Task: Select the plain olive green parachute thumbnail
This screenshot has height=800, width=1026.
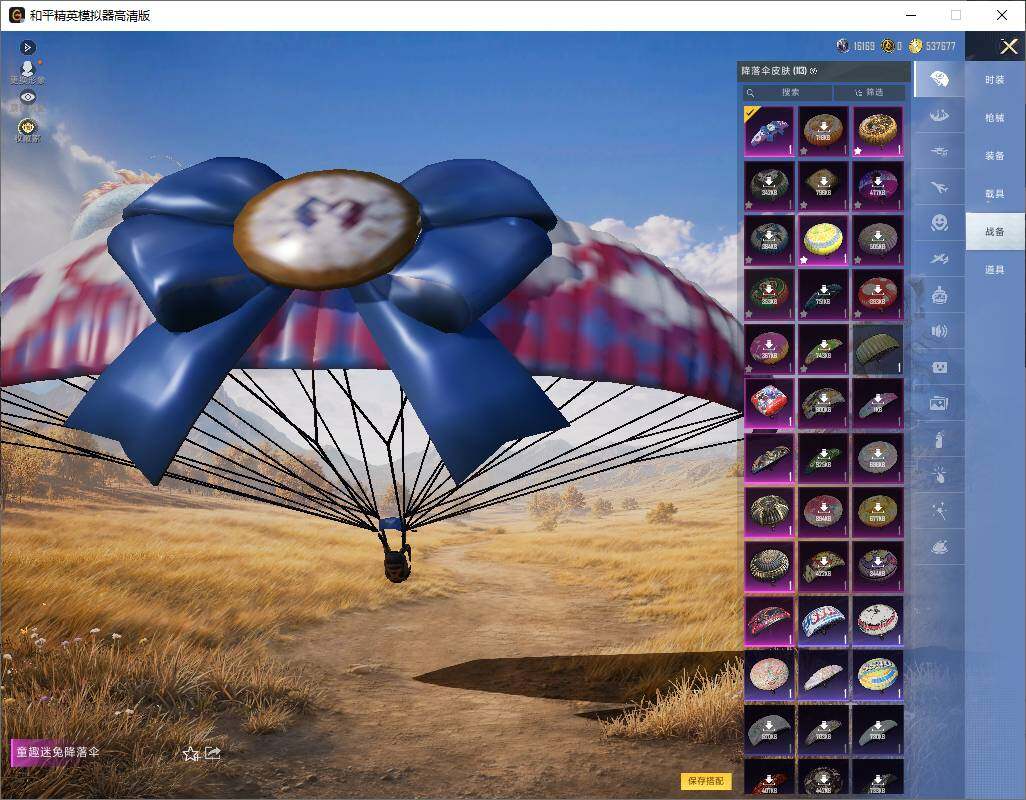Action: [x=877, y=349]
